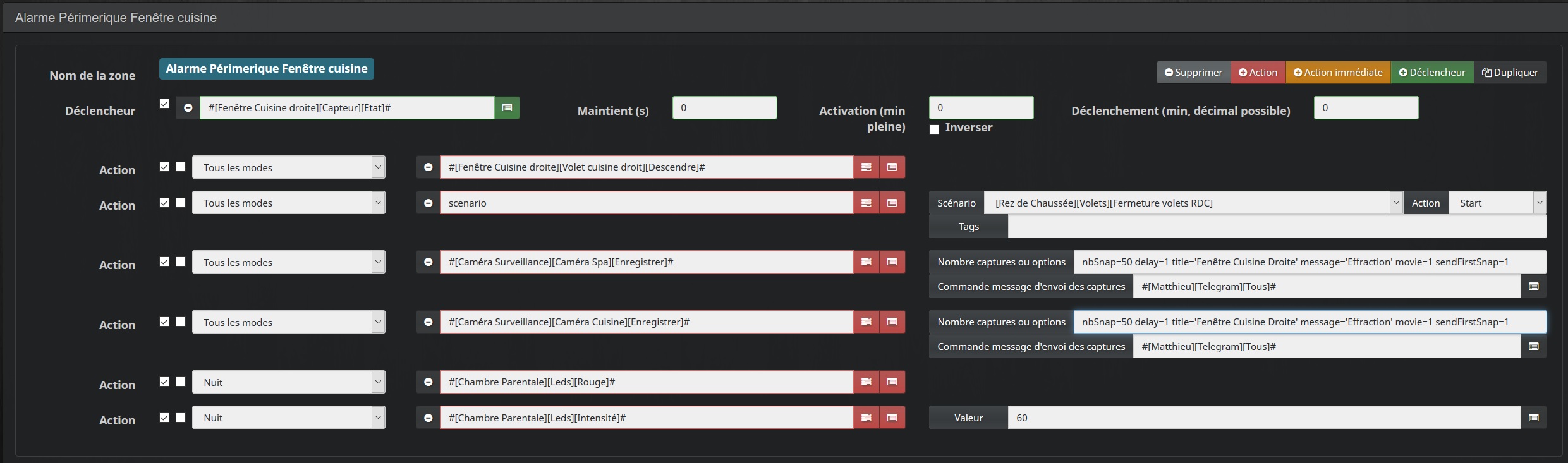Click the Déclencheur command field Fenêtre Cuisine droite Capteur Etat
Image resolution: width=1568 pixels, height=463 pixels.
coord(347,108)
